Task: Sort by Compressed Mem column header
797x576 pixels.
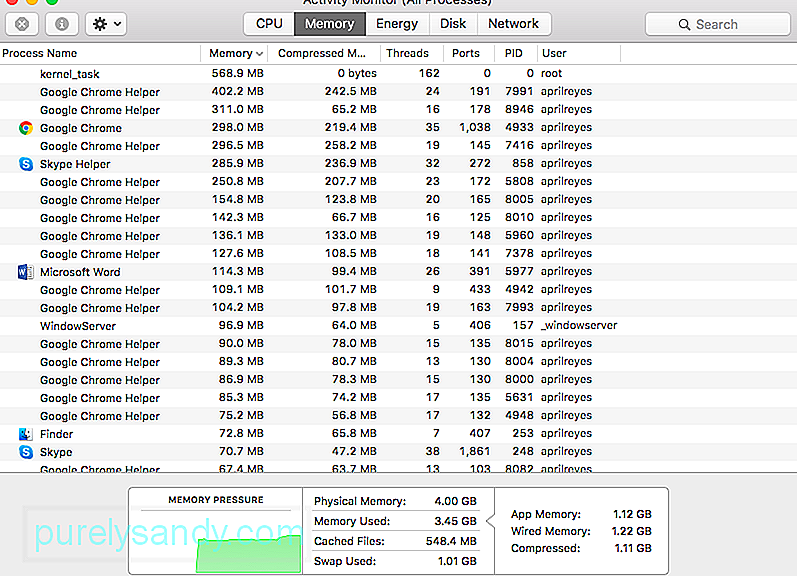Action: point(322,53)
